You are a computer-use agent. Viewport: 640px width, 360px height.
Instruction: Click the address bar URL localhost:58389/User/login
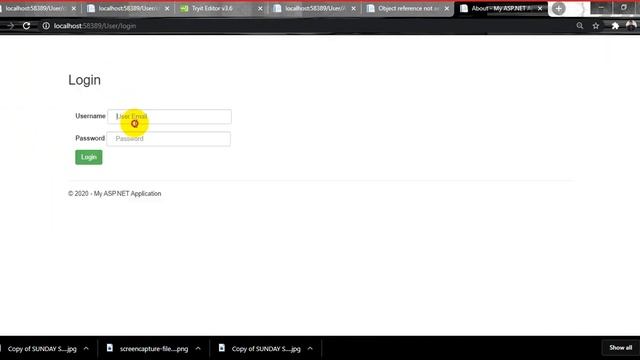point(95,26)
